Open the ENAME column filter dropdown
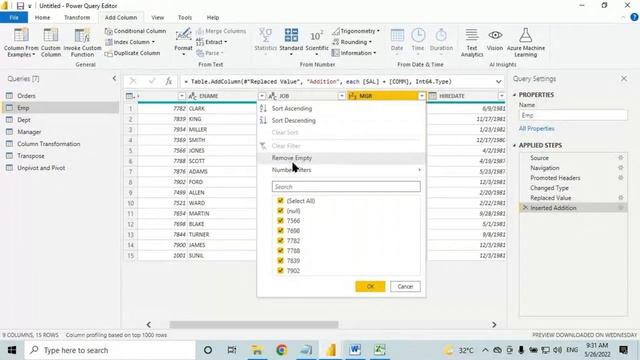Screen dimensions: 640x360 (x=262, y=96)
